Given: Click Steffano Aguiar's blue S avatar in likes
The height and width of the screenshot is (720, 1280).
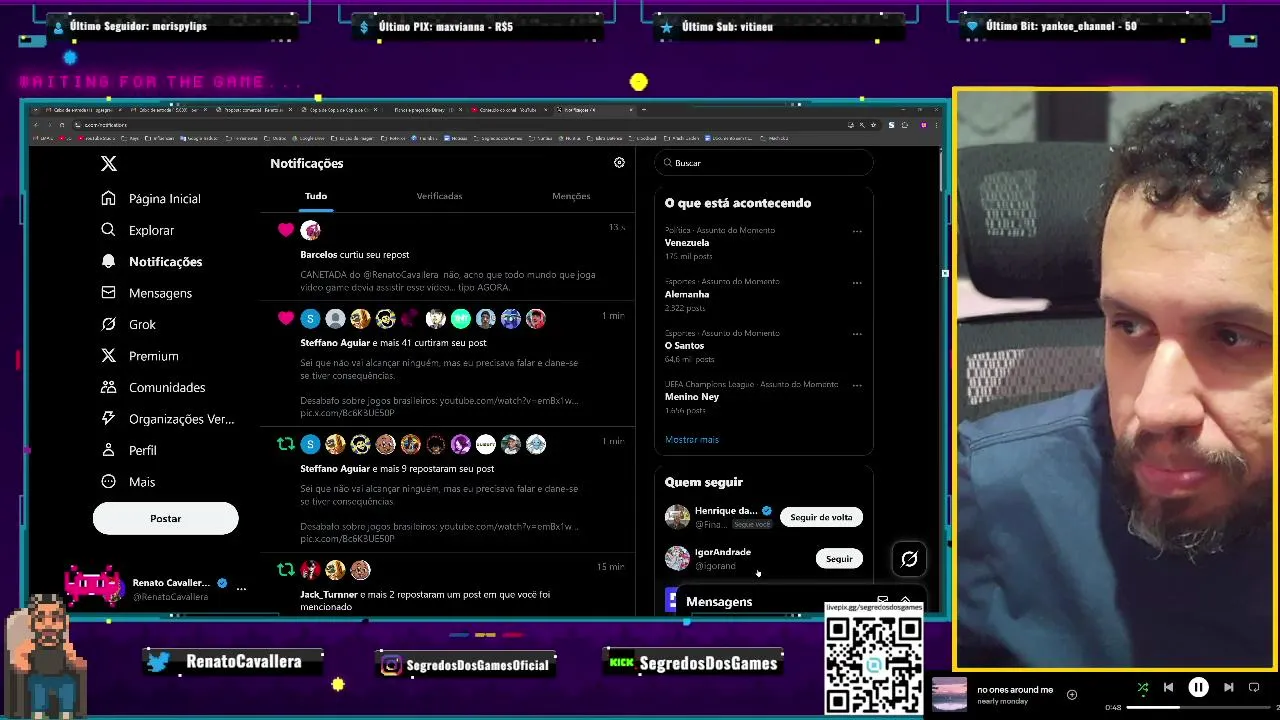Looking at the screenshot, I should 310,319.
